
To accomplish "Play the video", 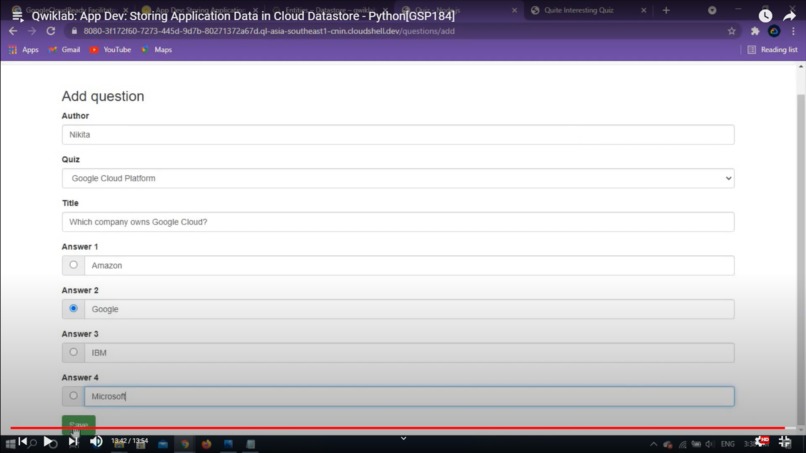I will [x=48, y=441].
